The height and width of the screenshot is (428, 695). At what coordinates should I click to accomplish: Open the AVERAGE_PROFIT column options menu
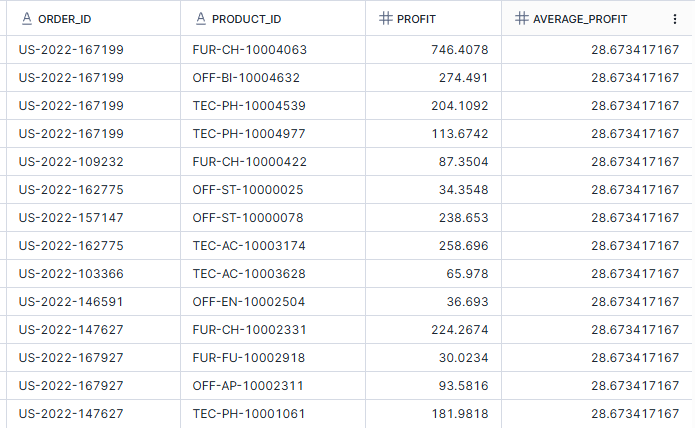[677, 19]
